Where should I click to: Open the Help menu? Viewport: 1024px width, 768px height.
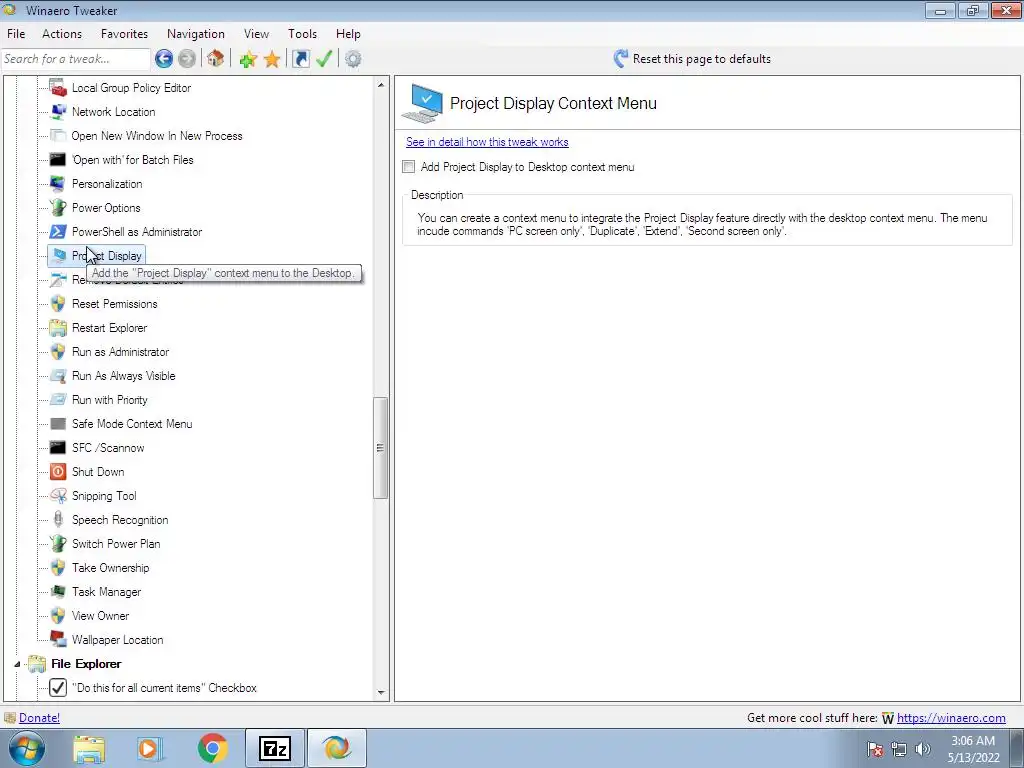coord(348,34)
